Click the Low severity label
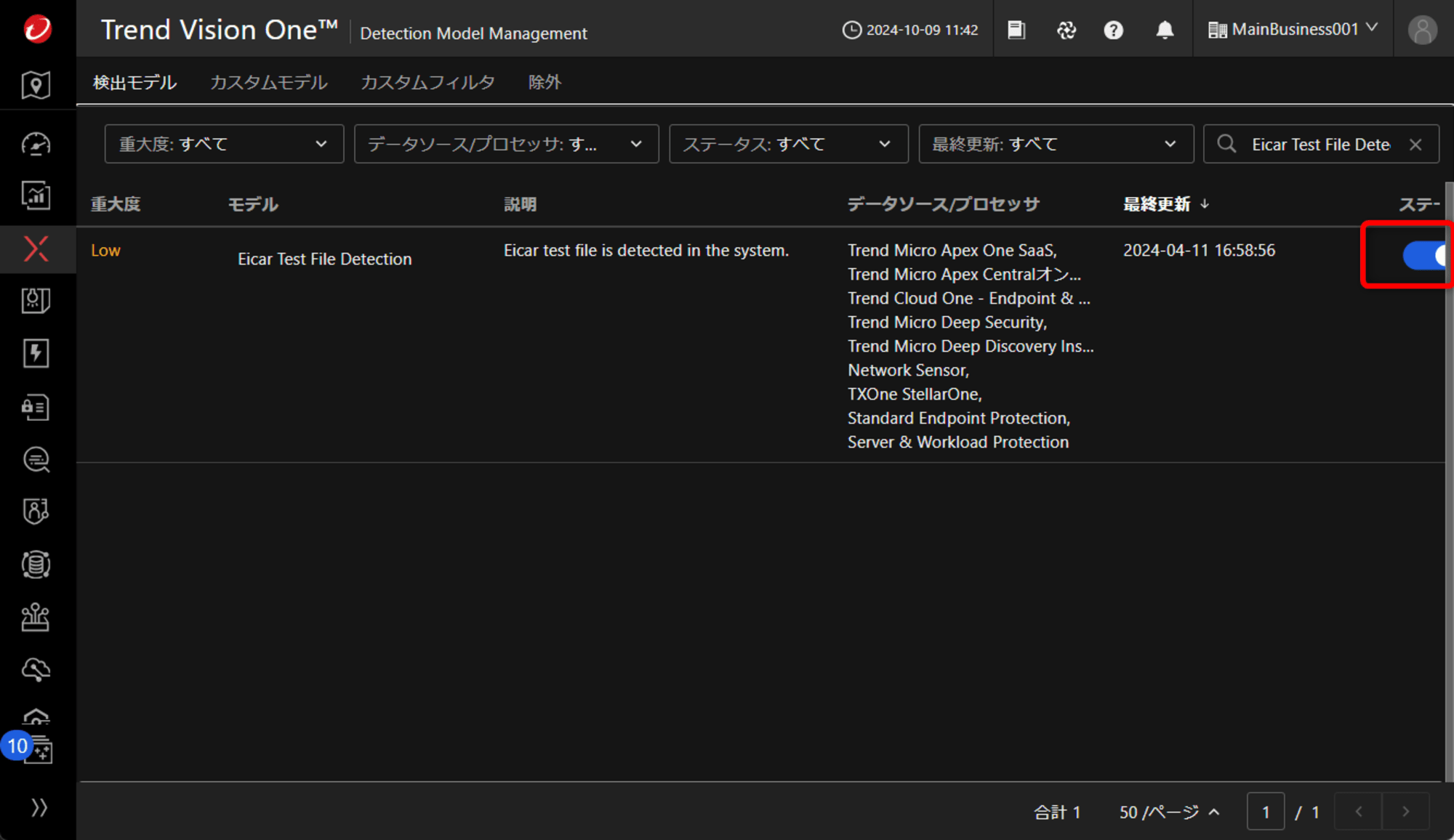This screenshot has height=840, width=1454. click(x=105, y=250)
